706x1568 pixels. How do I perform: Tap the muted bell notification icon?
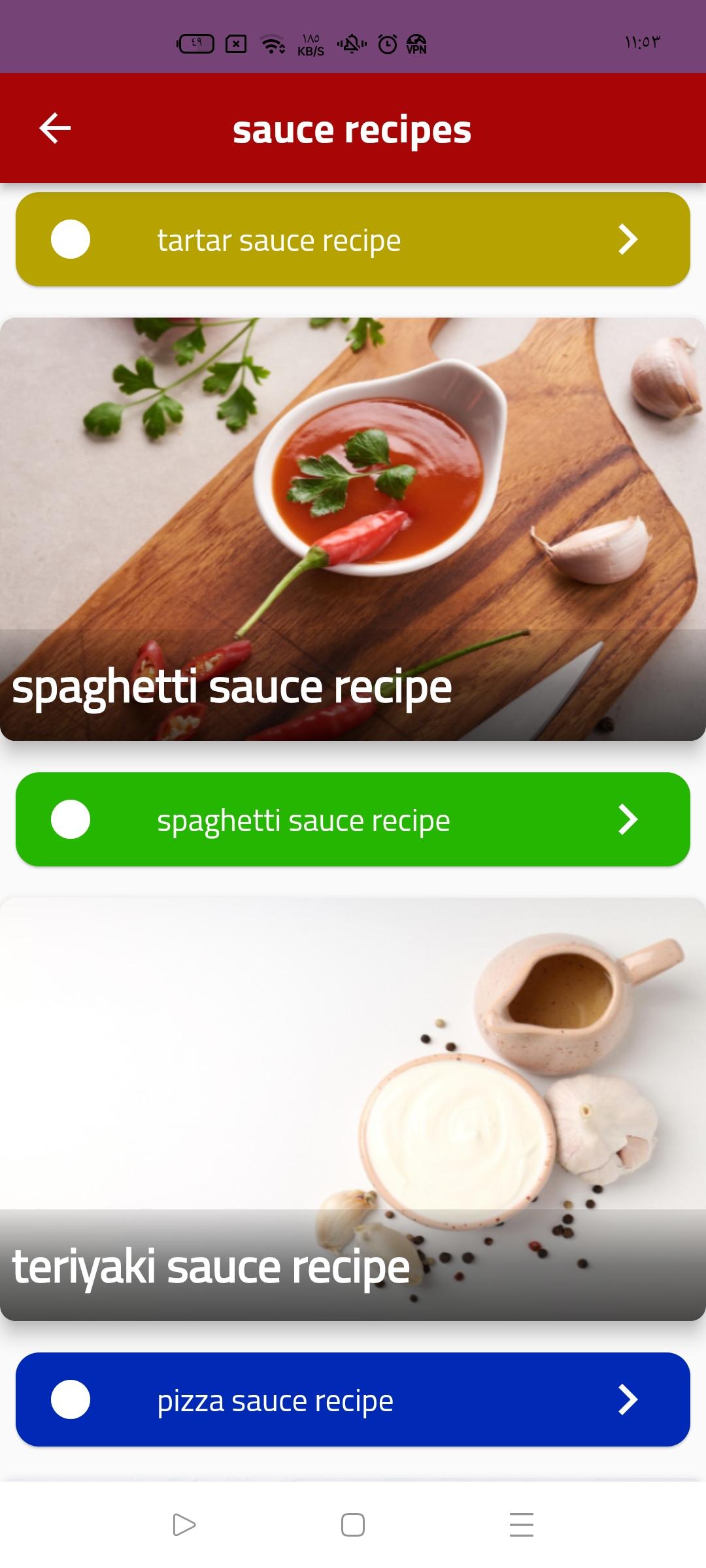(352, 44)
